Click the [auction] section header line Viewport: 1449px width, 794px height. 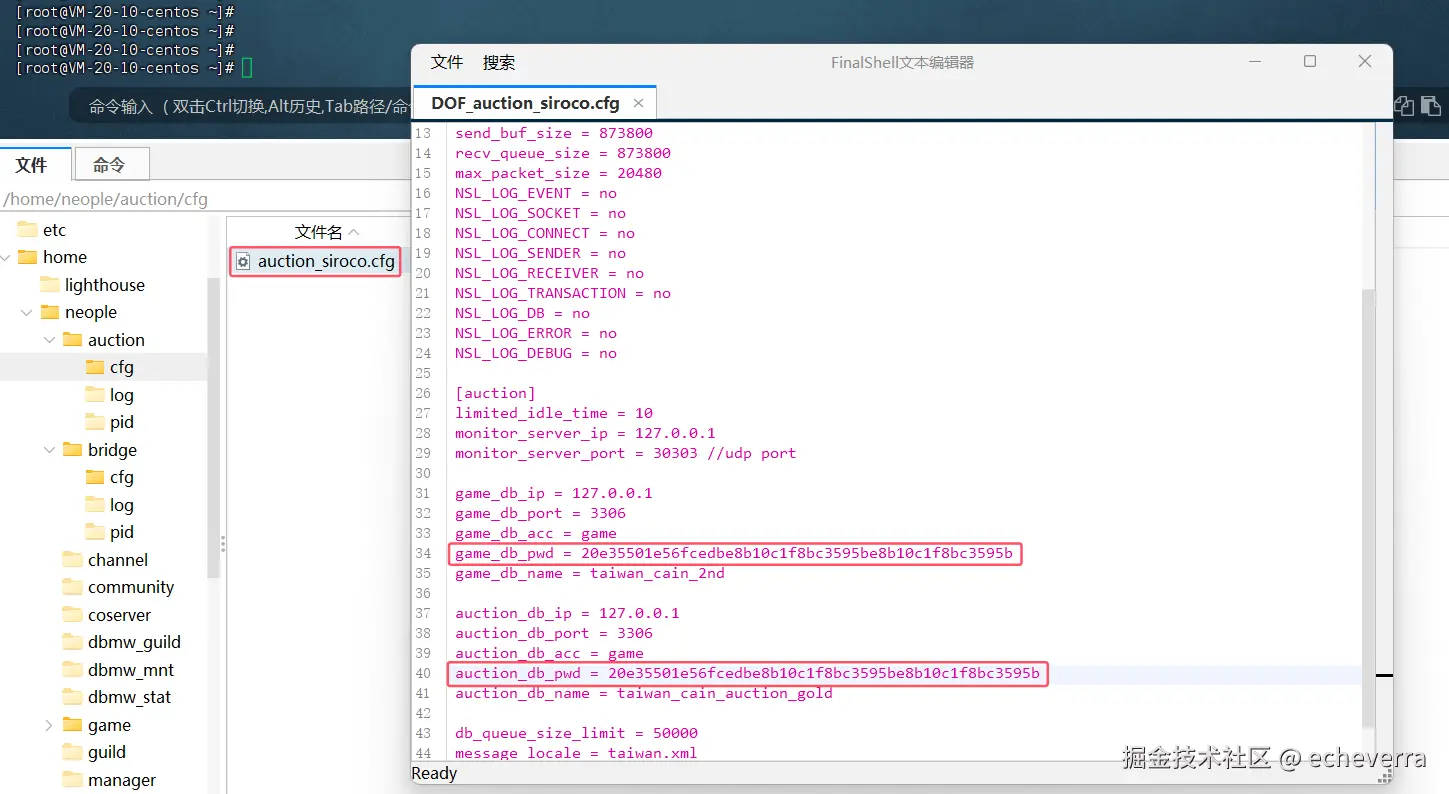point(495,393)
